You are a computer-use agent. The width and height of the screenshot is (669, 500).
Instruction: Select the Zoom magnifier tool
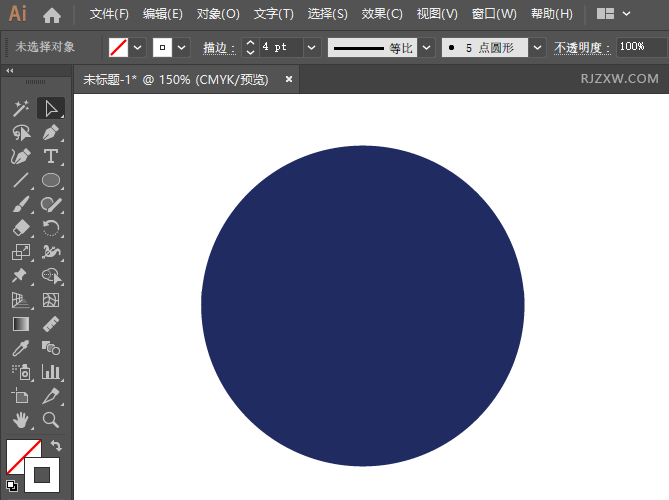tap(50, 420)
